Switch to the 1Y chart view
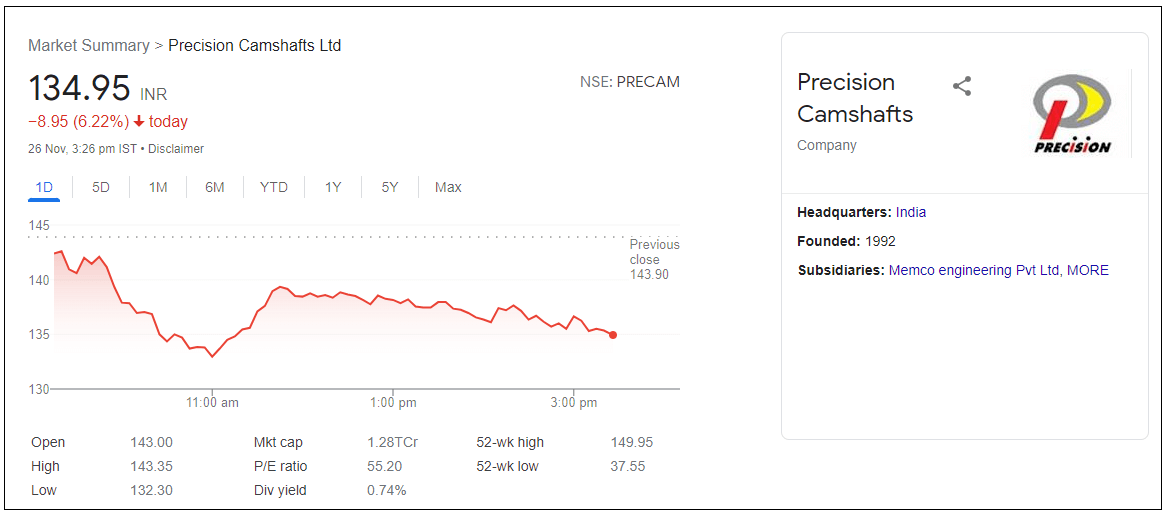 (333, 187)
